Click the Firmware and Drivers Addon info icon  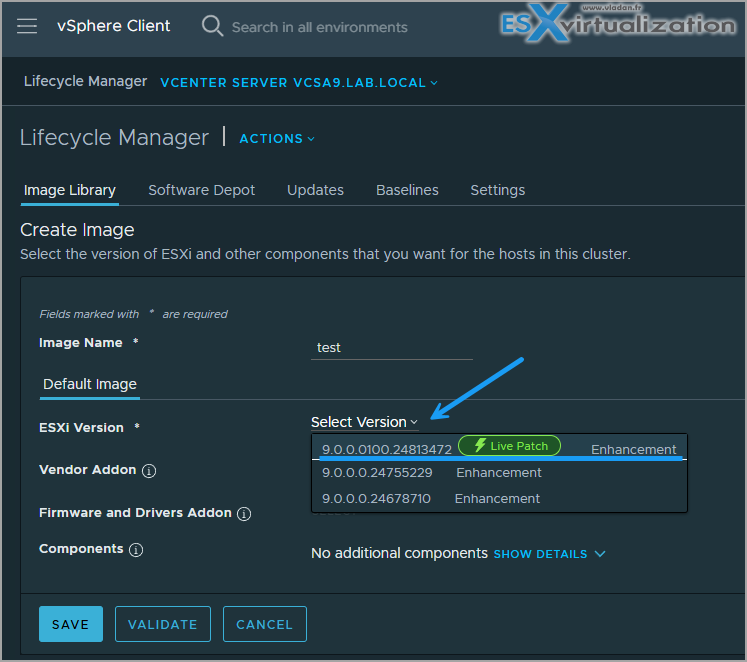coord(244,514)
